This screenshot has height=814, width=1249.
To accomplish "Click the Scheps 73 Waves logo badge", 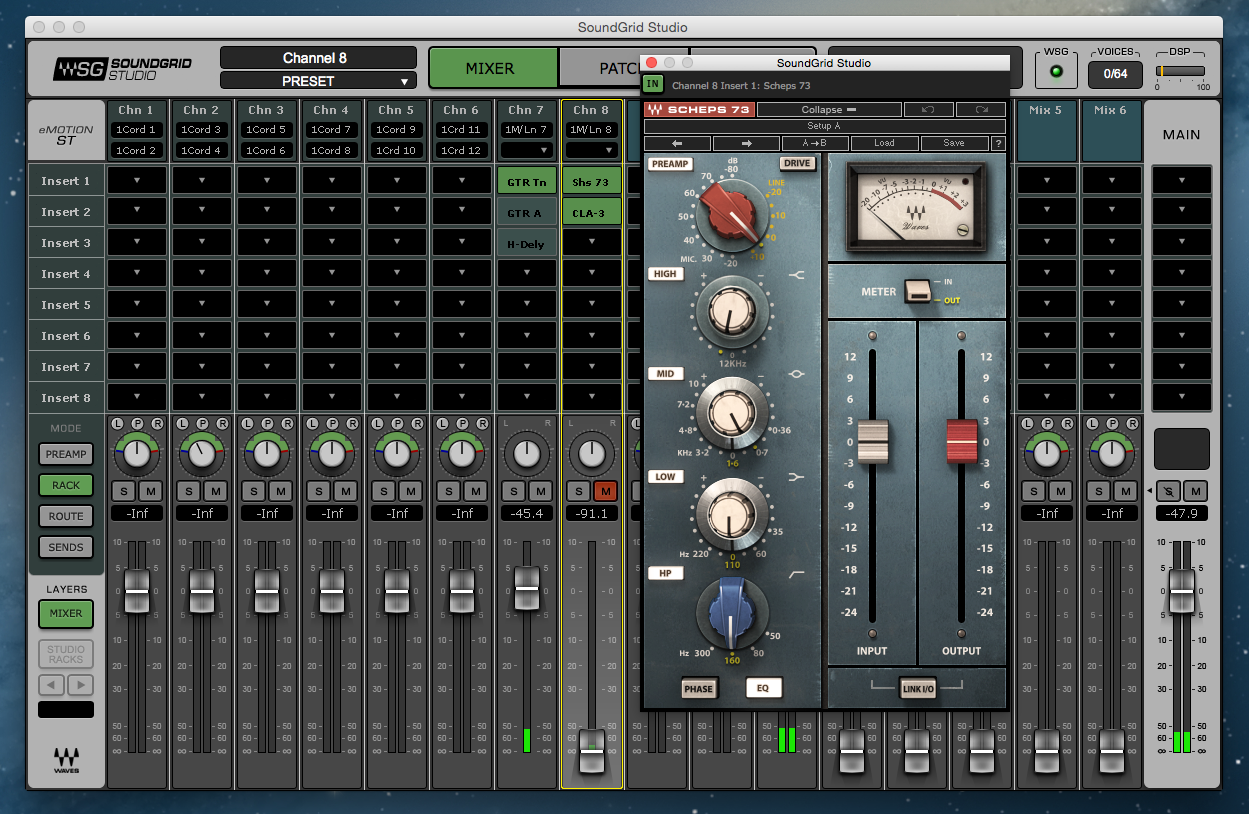I will [x=700, y=110].
